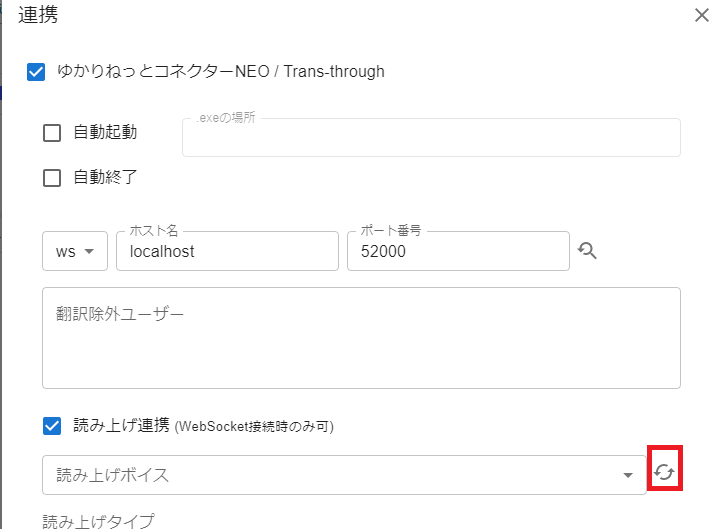Click the ホスト名 field containing localhost
Viewport: 721px width, 529px height.
pos(228,251)
